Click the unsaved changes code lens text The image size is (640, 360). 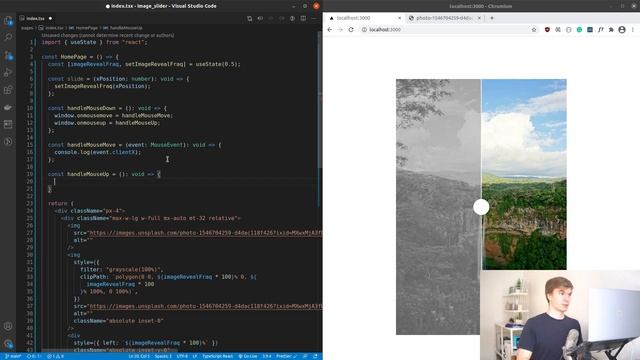[108, 36]
